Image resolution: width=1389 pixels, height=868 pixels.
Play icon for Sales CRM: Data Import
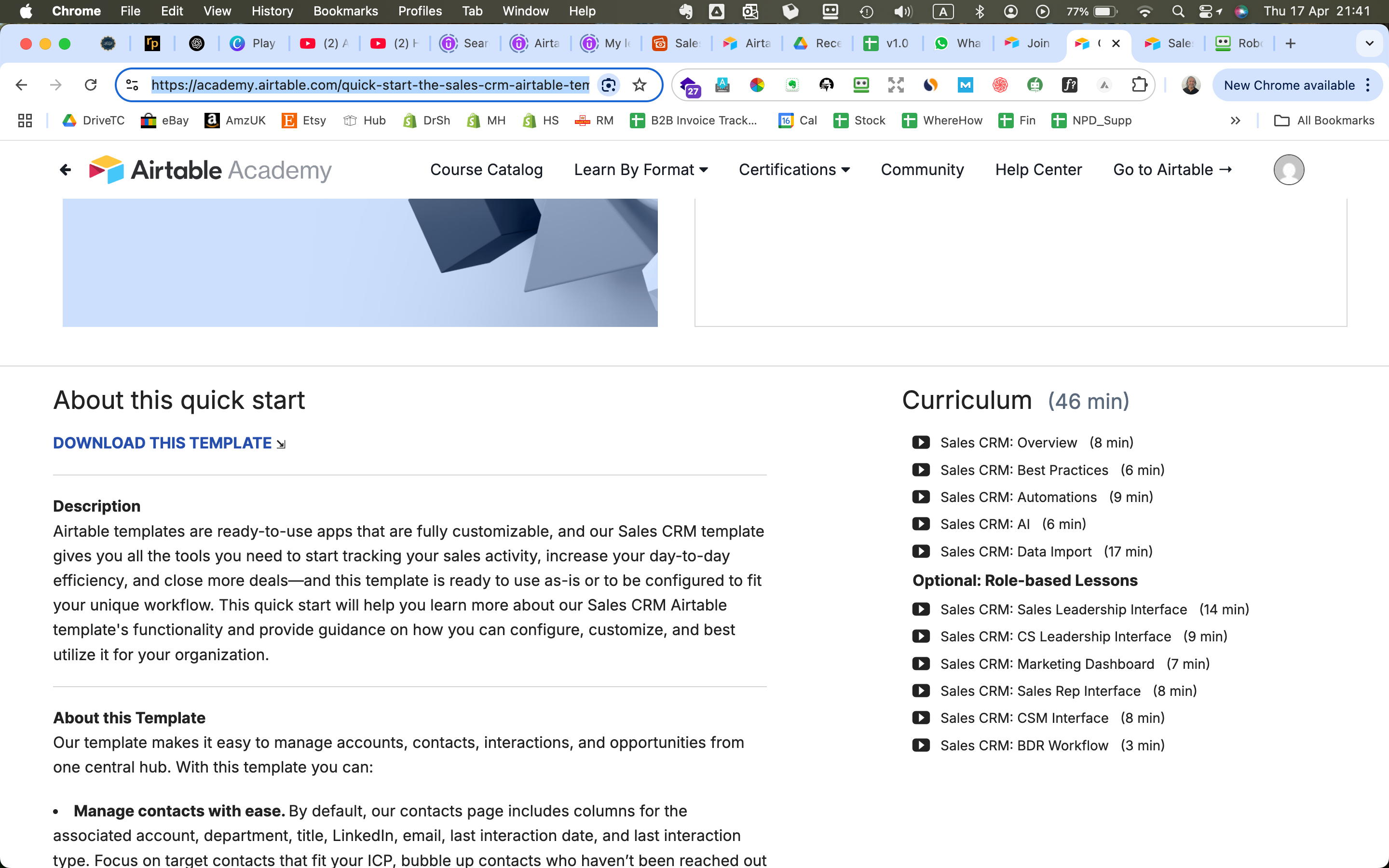coord(921,552)
